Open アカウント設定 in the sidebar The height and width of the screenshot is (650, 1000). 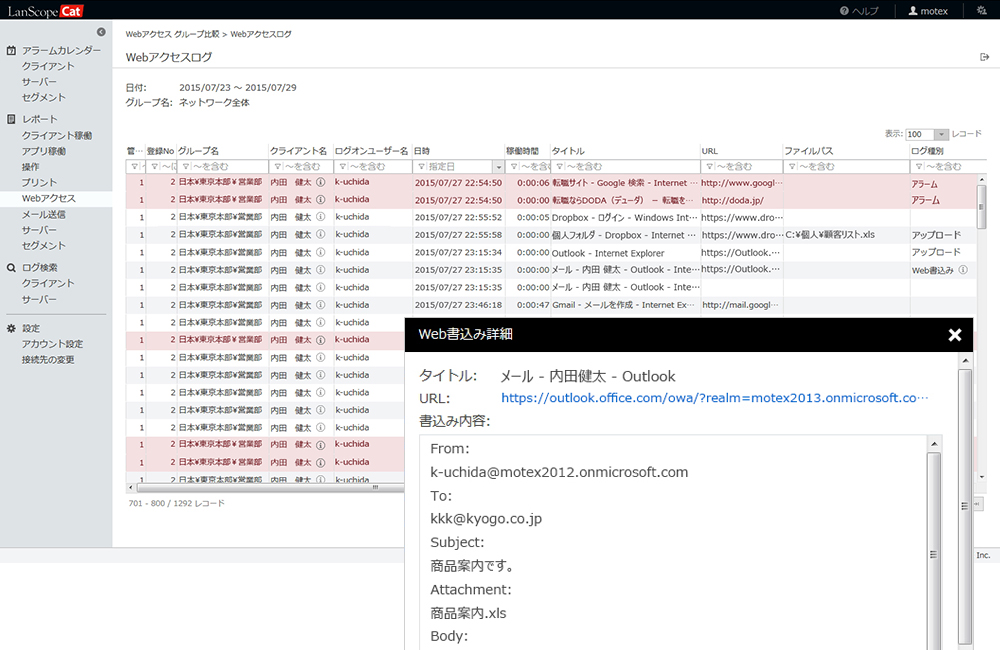point(52,344)
